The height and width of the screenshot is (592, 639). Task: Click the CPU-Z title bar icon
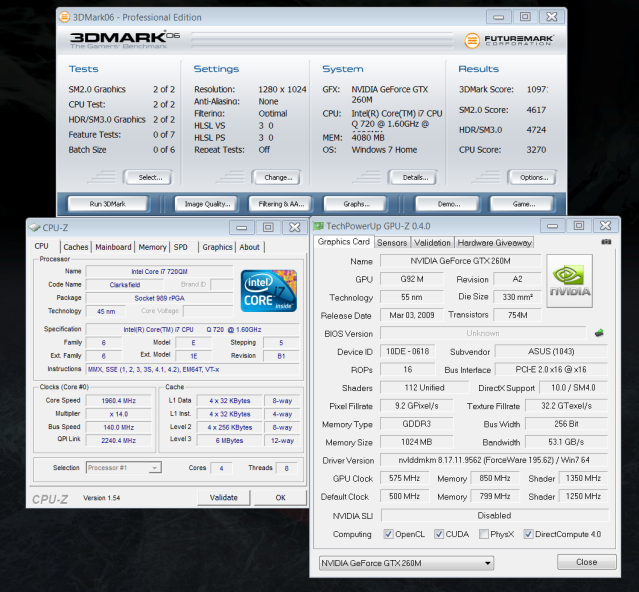34,227
